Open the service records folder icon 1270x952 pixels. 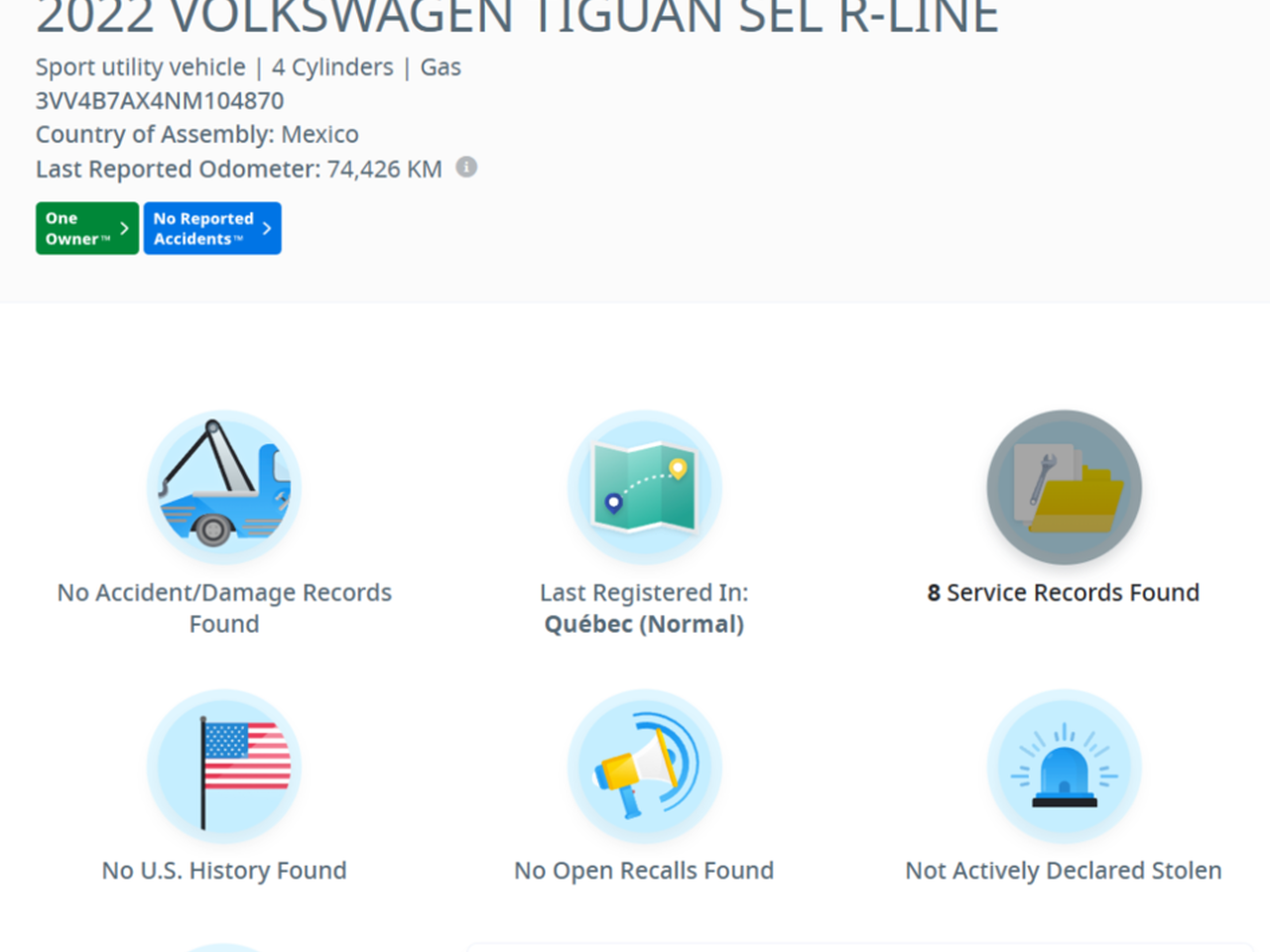pyautogui.click(x=1064, y=488)
